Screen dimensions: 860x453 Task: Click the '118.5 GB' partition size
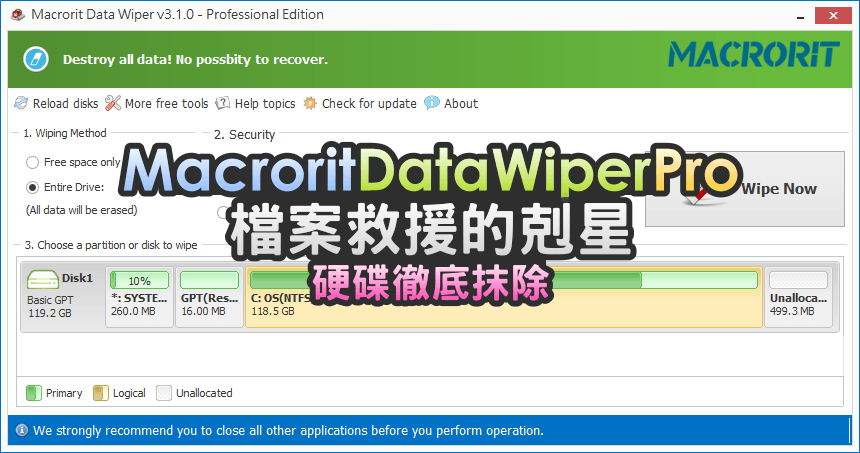click(x=273, y=311)
